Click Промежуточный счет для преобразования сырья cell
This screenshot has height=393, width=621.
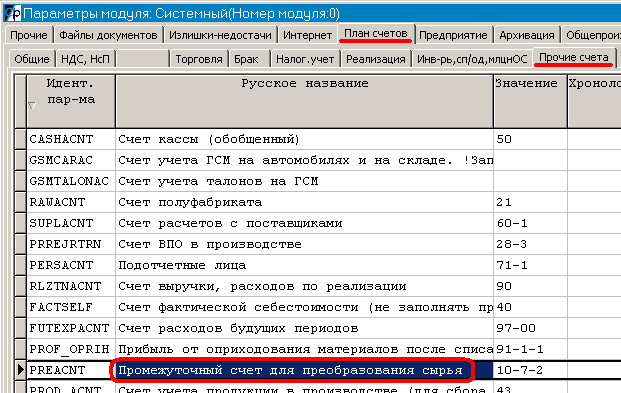click(304, 370)
